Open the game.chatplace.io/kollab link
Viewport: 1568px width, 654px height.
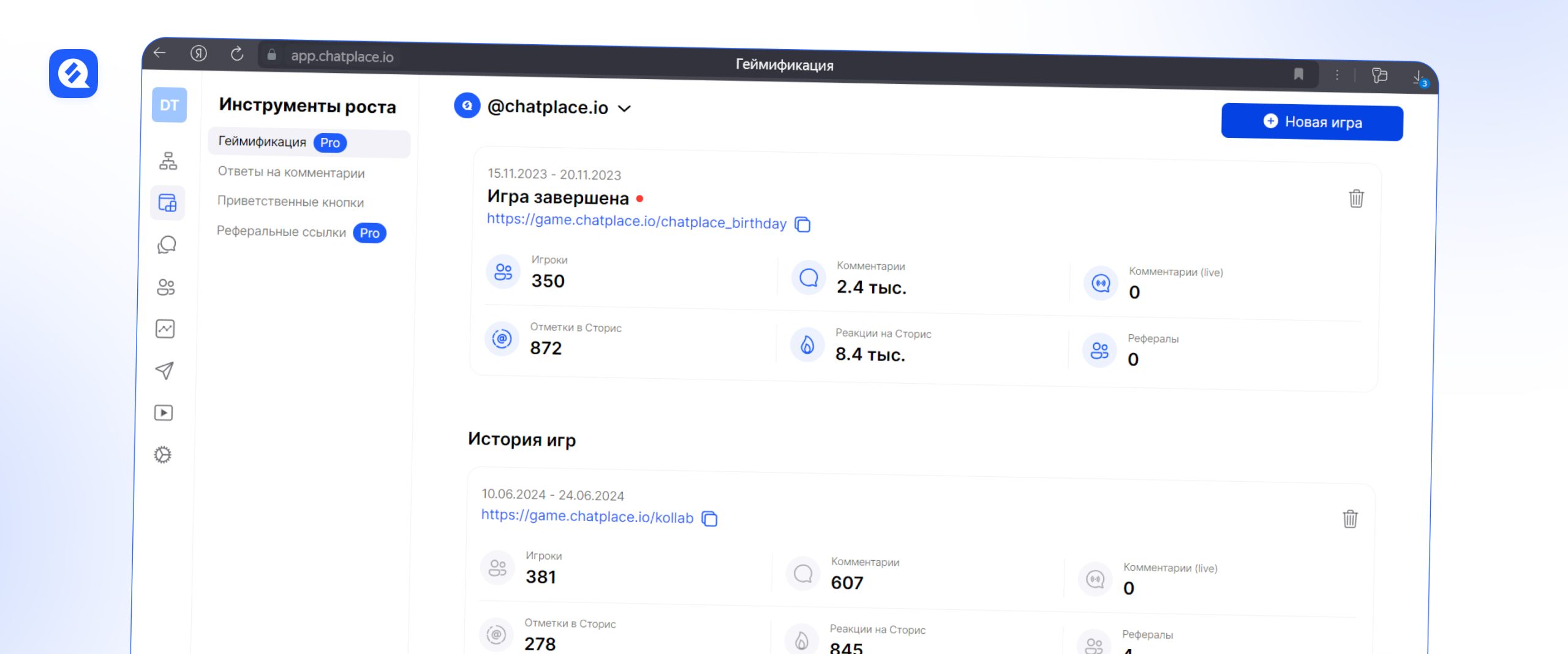click(x=587, y=516)
